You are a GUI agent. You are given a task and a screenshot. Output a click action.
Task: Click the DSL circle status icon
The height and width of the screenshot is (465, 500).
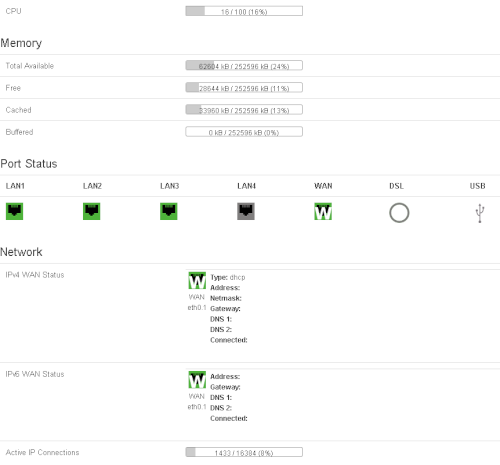(399, 213)
